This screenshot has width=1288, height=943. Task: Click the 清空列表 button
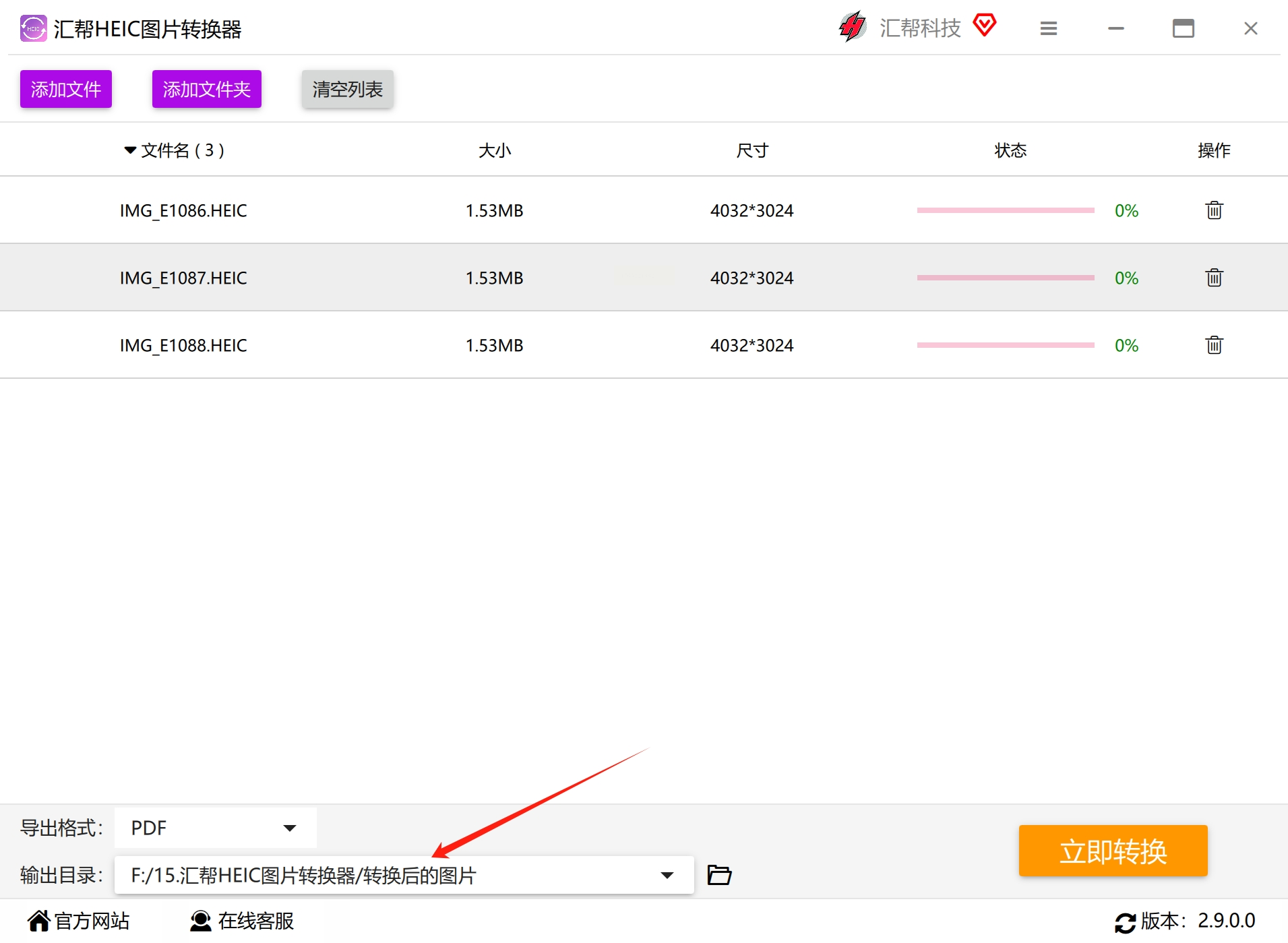(347, 89)
